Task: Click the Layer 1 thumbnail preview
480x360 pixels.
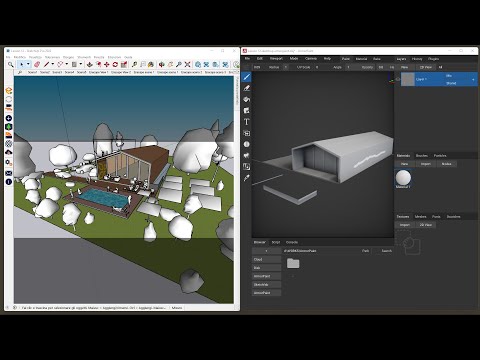Action: tap(407, 79)
